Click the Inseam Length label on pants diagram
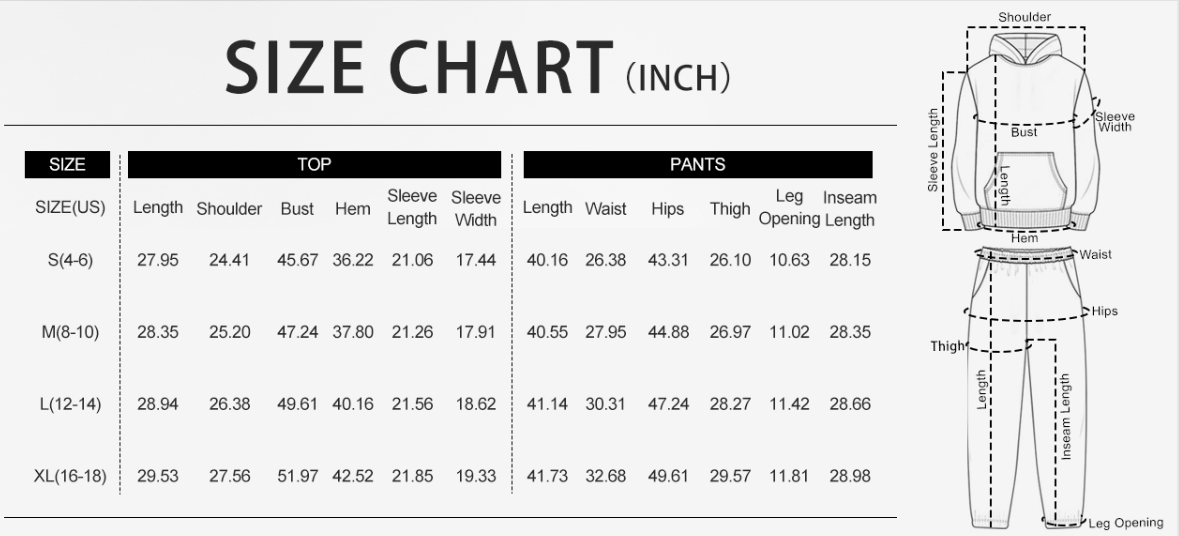 [1066, 416]
